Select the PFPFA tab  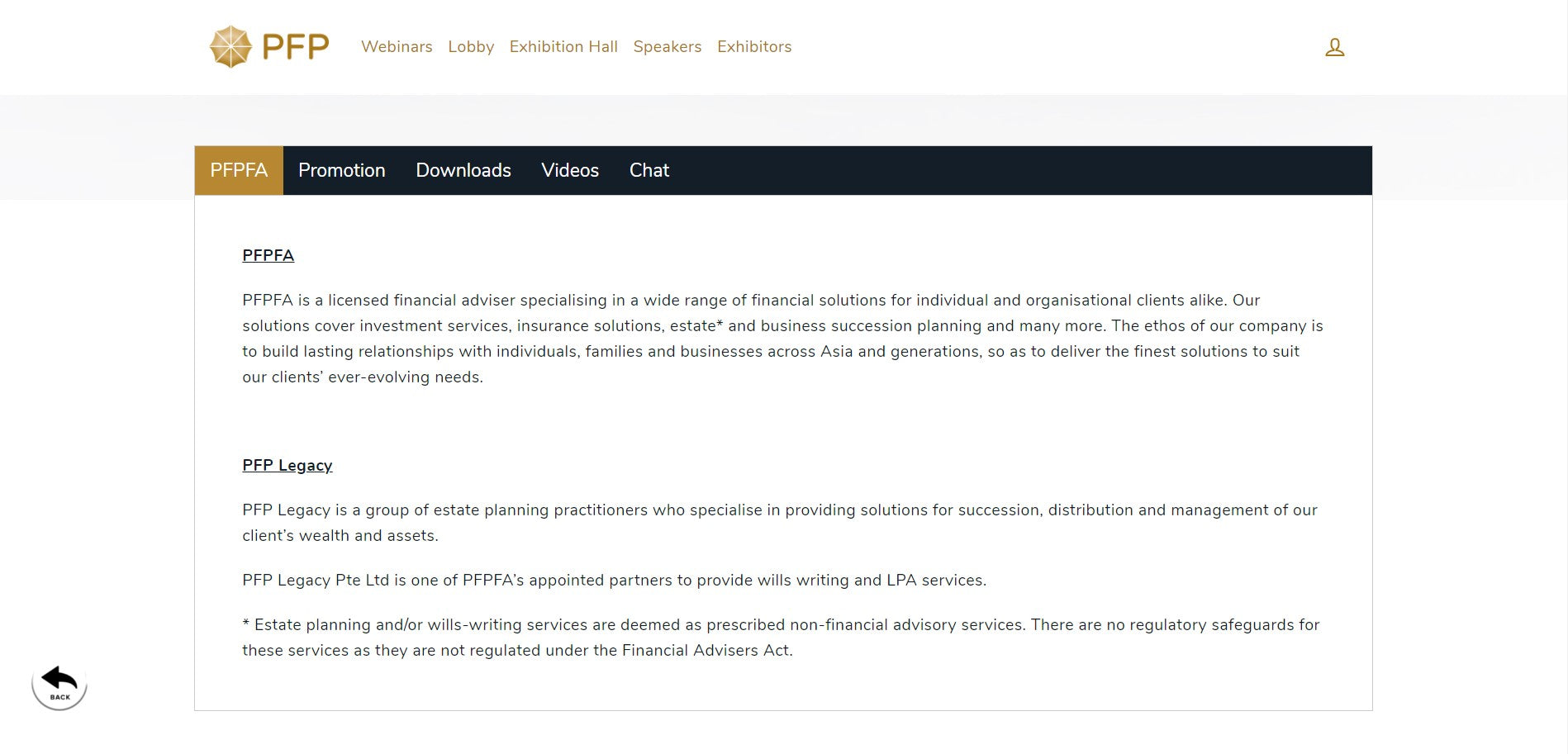(239, 171)
